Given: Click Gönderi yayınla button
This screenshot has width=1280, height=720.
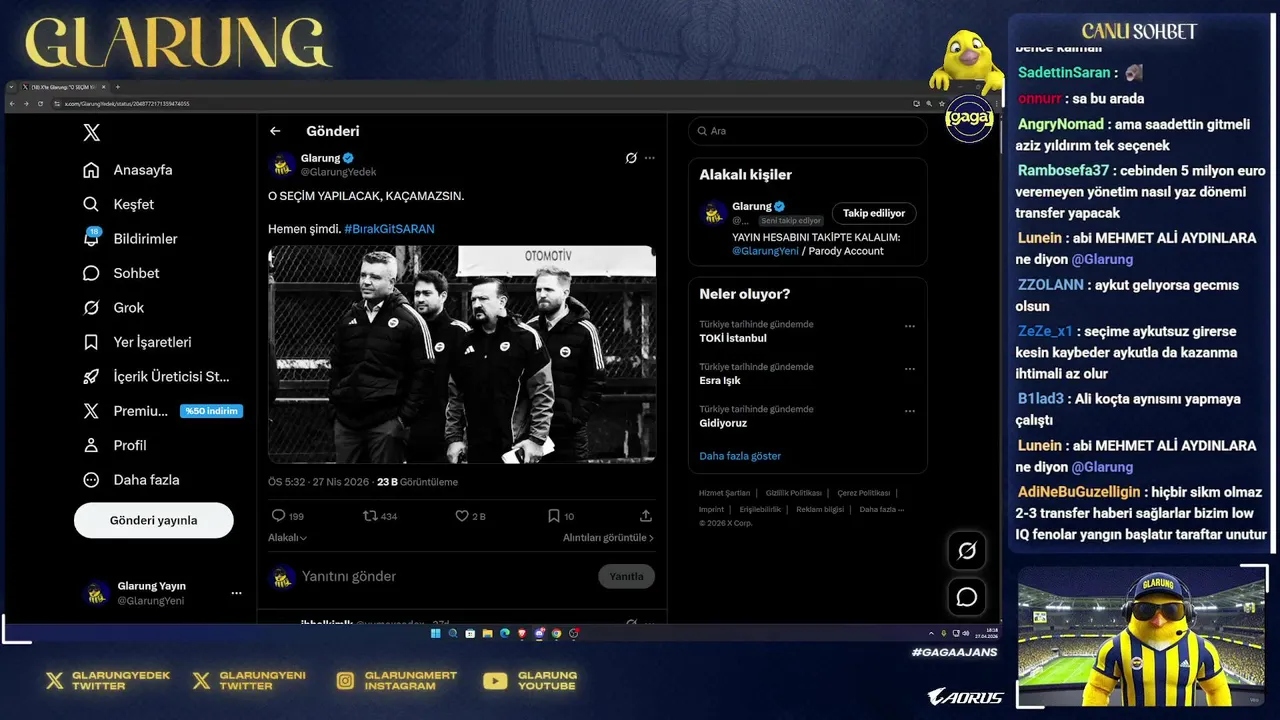Looking at the screenshot, I should coord(153,520).
